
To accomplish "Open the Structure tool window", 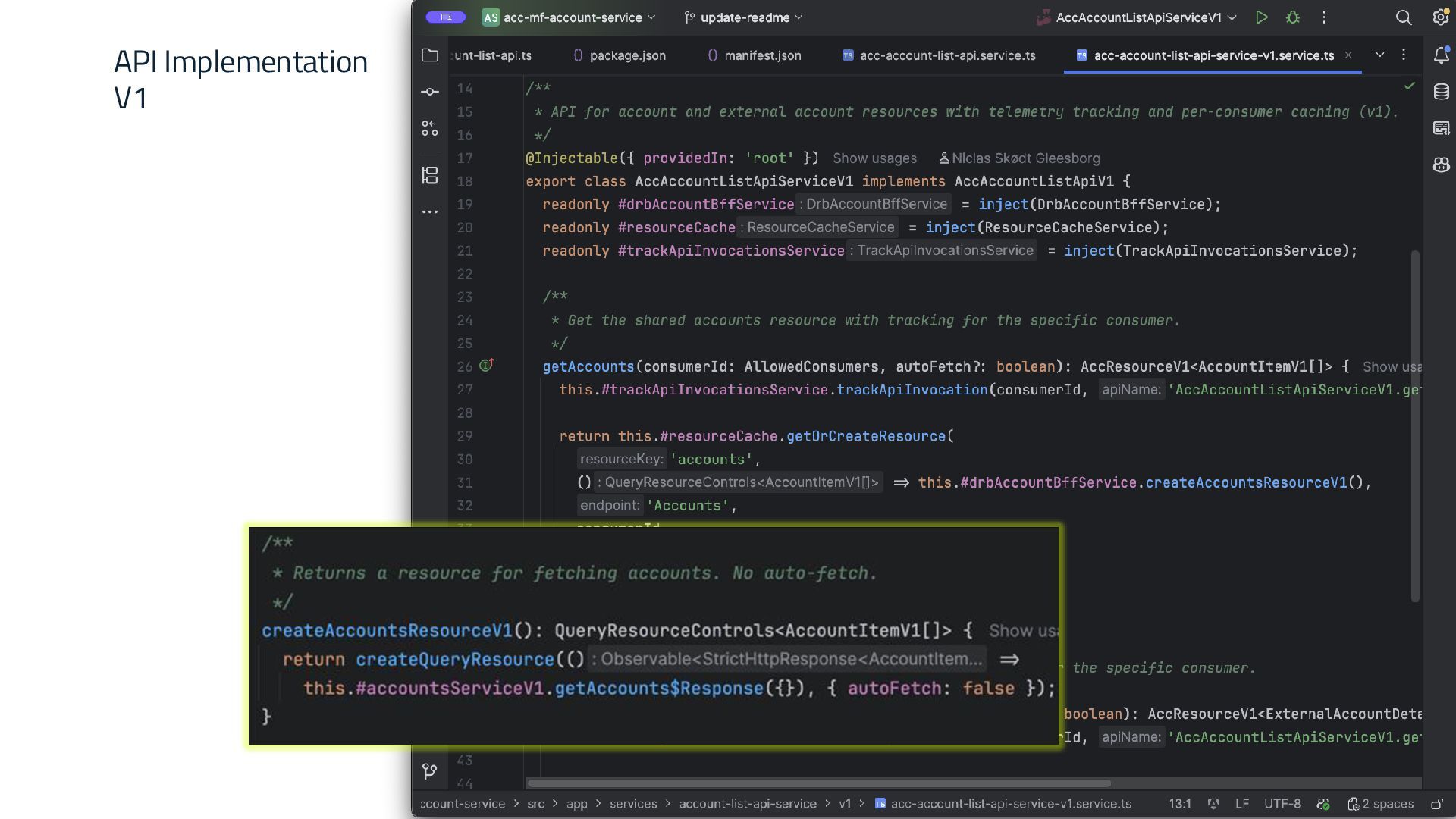I will click(430, 175).
